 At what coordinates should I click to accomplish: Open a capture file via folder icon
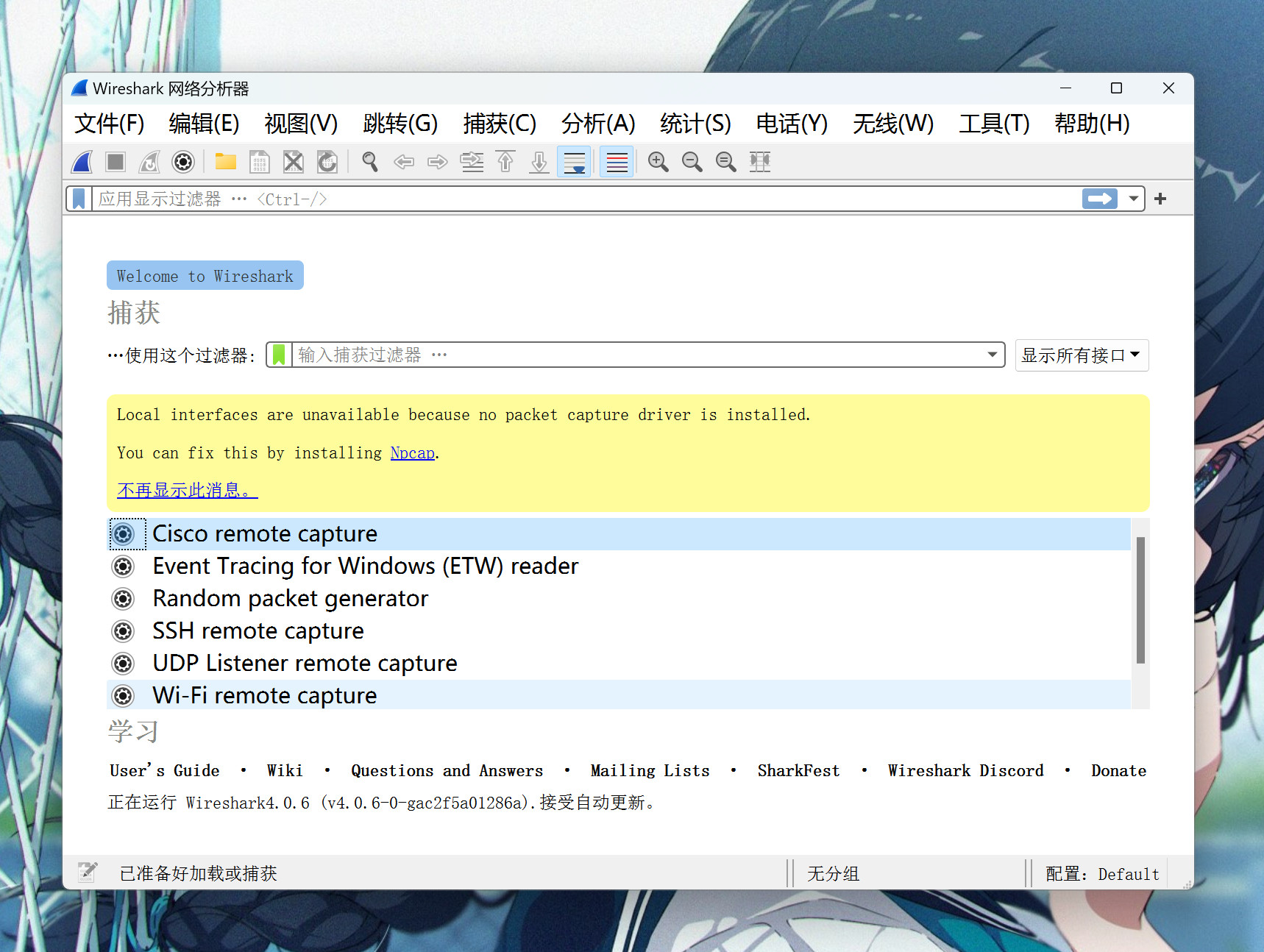point(226,162)
